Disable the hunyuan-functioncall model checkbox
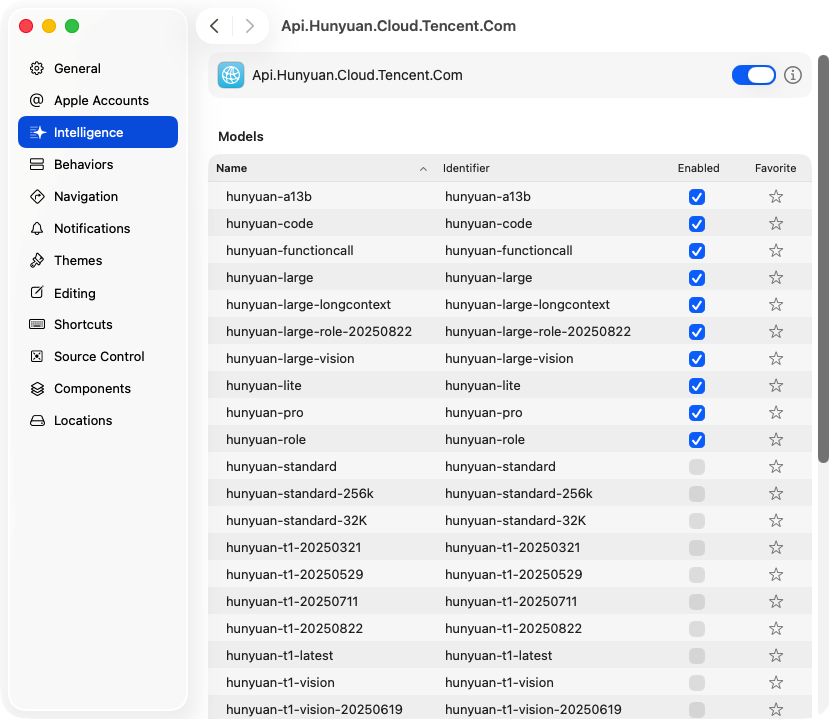 point(697,251)
